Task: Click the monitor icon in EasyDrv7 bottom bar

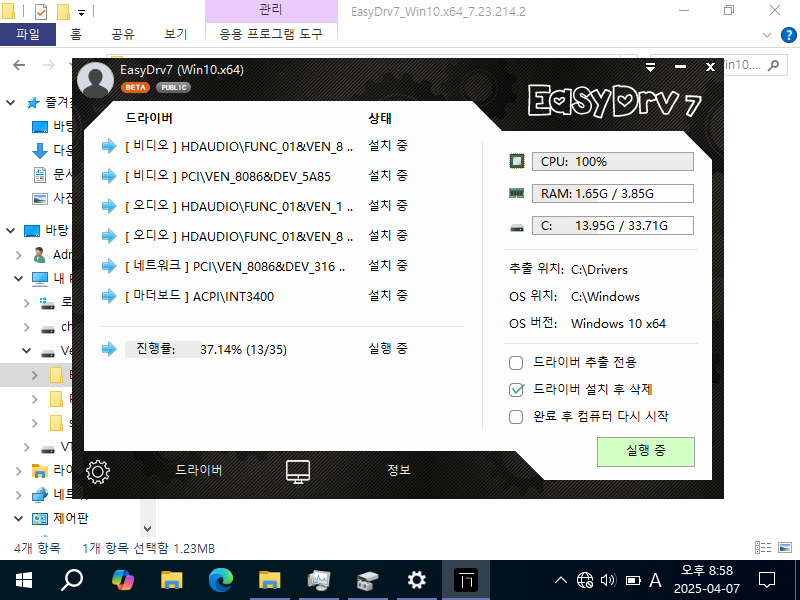Action: (x=298, y=471)
